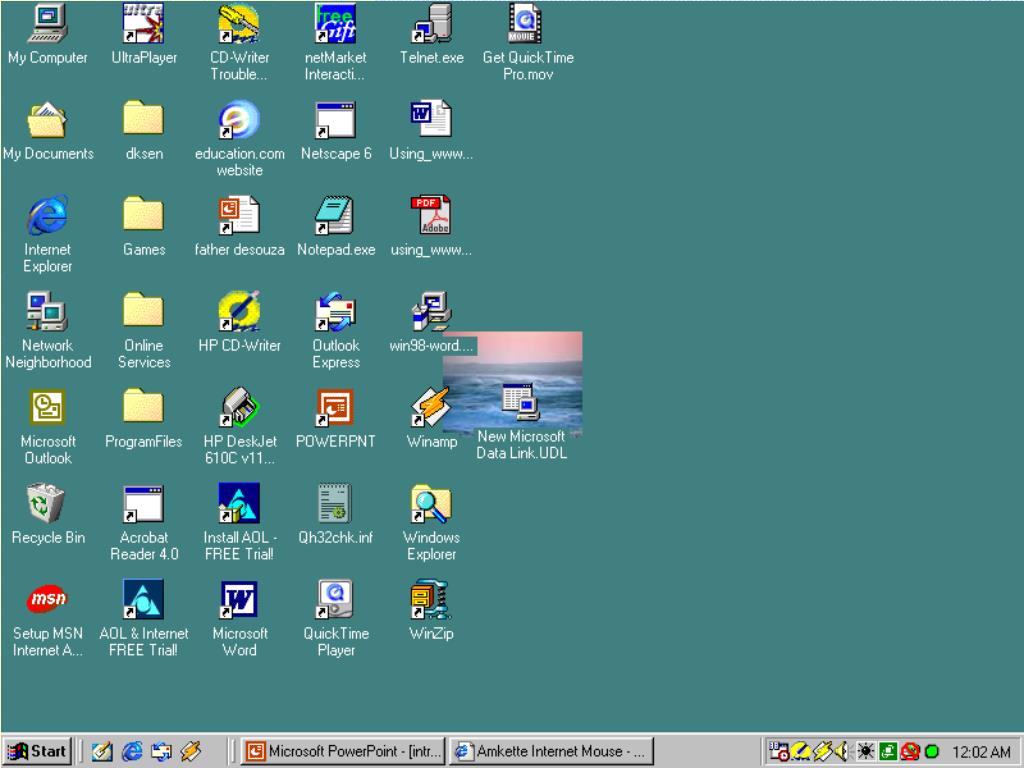
Task: Select the Games folder
Action: coord(143,215)
